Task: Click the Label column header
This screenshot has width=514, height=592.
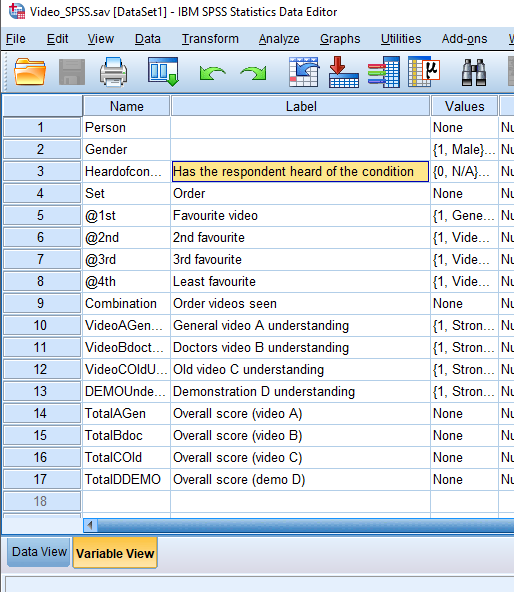Action: (301, 106)
